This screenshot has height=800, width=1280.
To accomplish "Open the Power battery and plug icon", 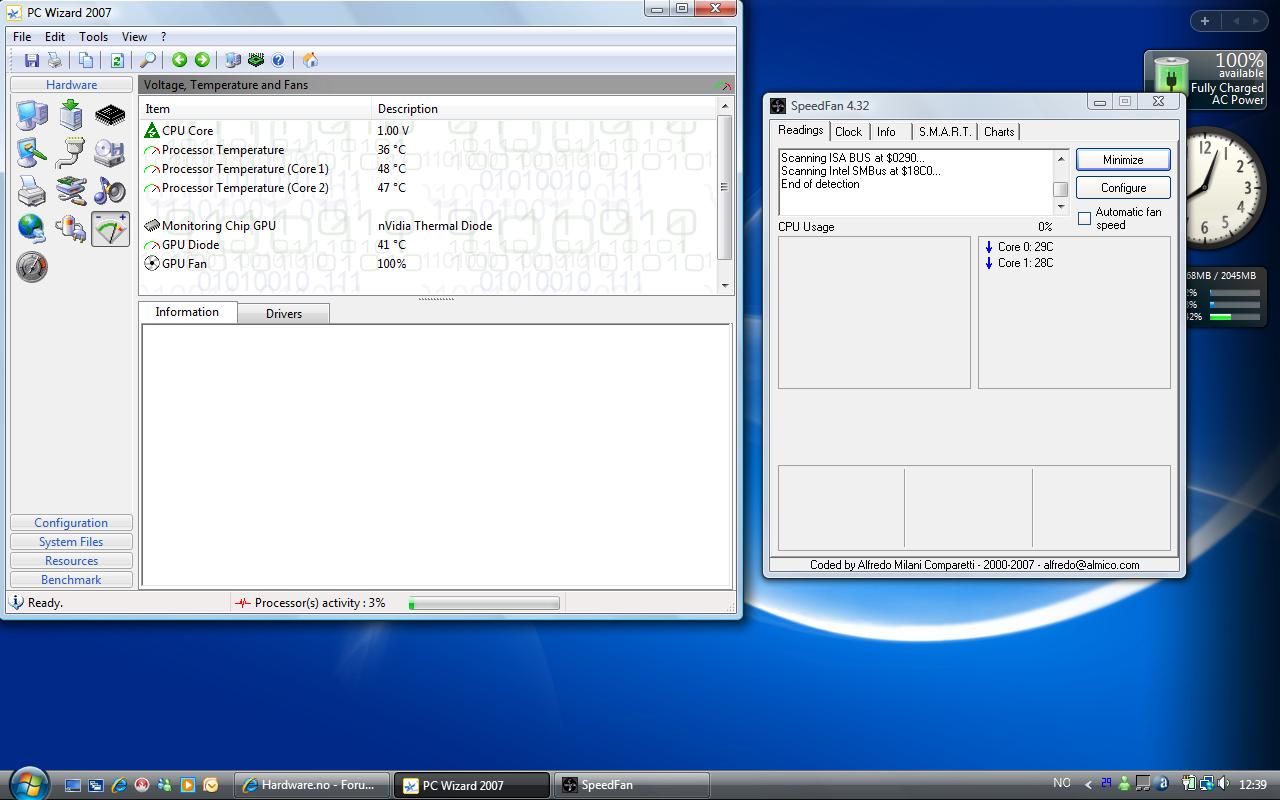I will (71, 229).
